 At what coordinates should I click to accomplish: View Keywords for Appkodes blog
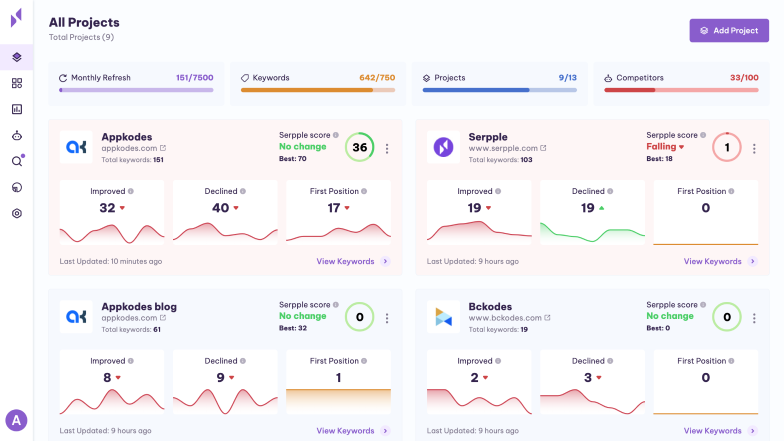pos(353,431)
